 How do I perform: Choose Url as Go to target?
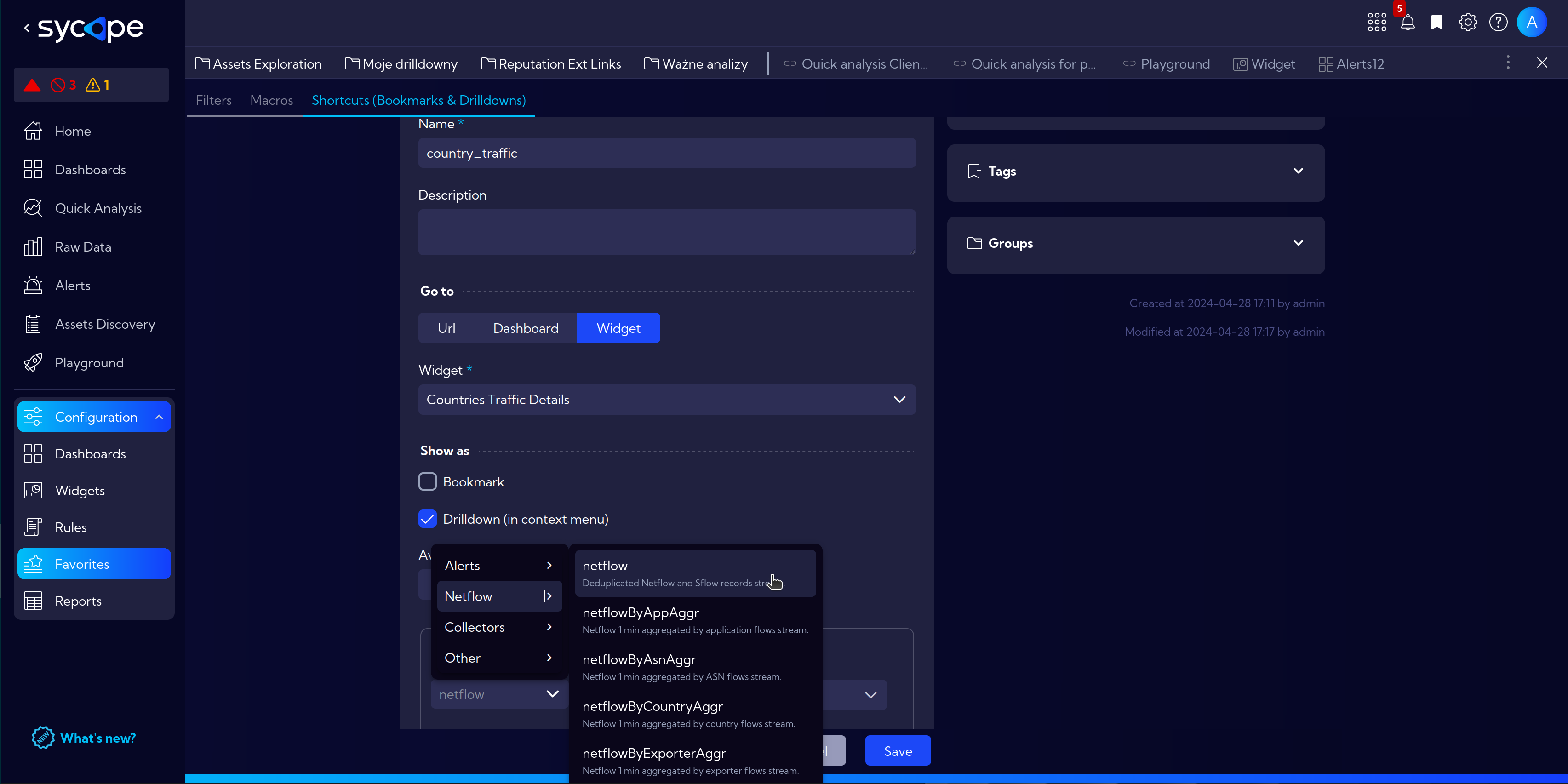446,328
